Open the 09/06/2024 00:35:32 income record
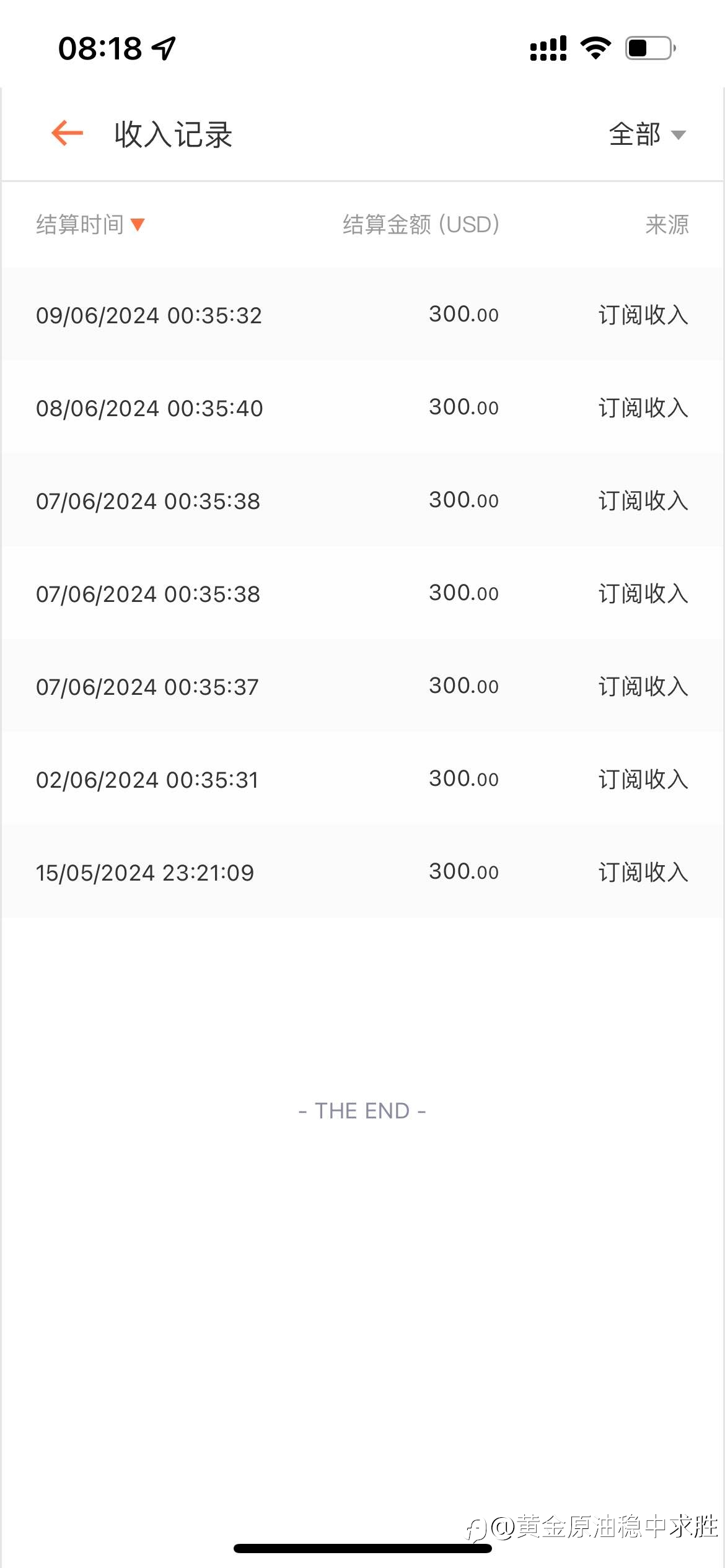The height and width of the screenshot is (1568, 725). (x=362, y=315)
